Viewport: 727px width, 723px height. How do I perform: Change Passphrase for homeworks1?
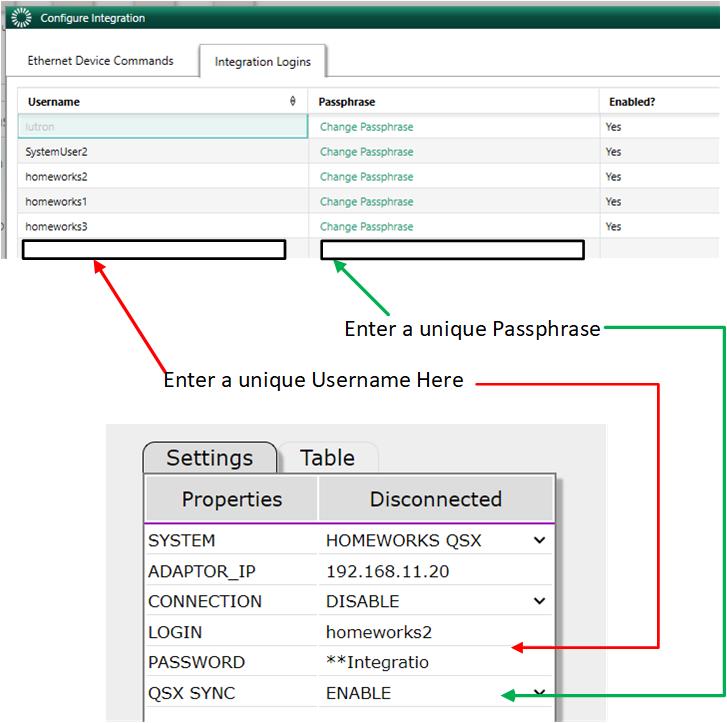point(366,202)
